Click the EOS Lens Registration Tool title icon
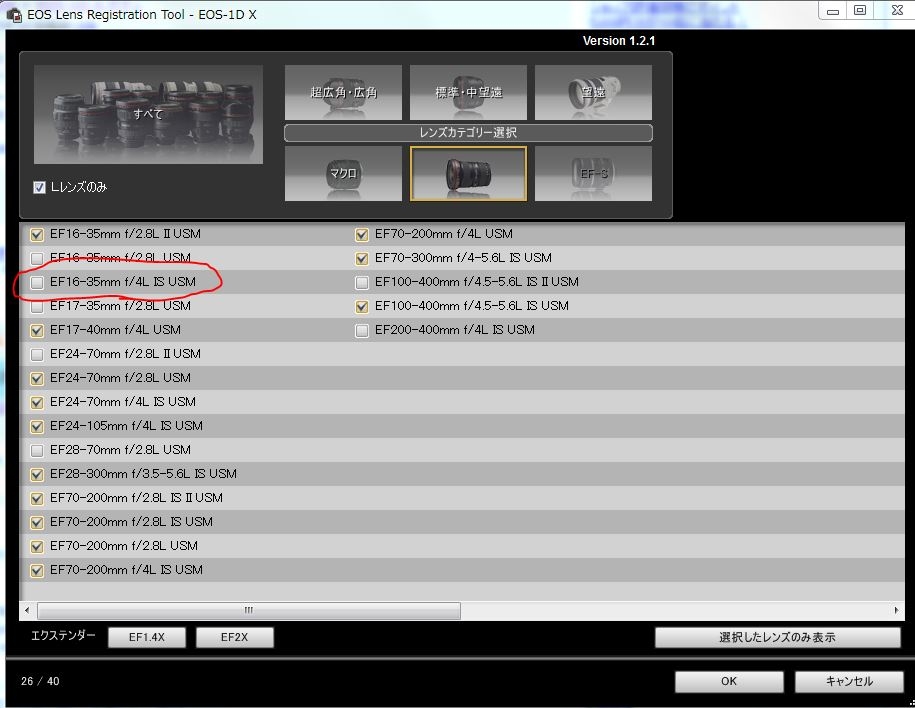The height and width of the screenshot is (708, 915). [x=15, y=15]
